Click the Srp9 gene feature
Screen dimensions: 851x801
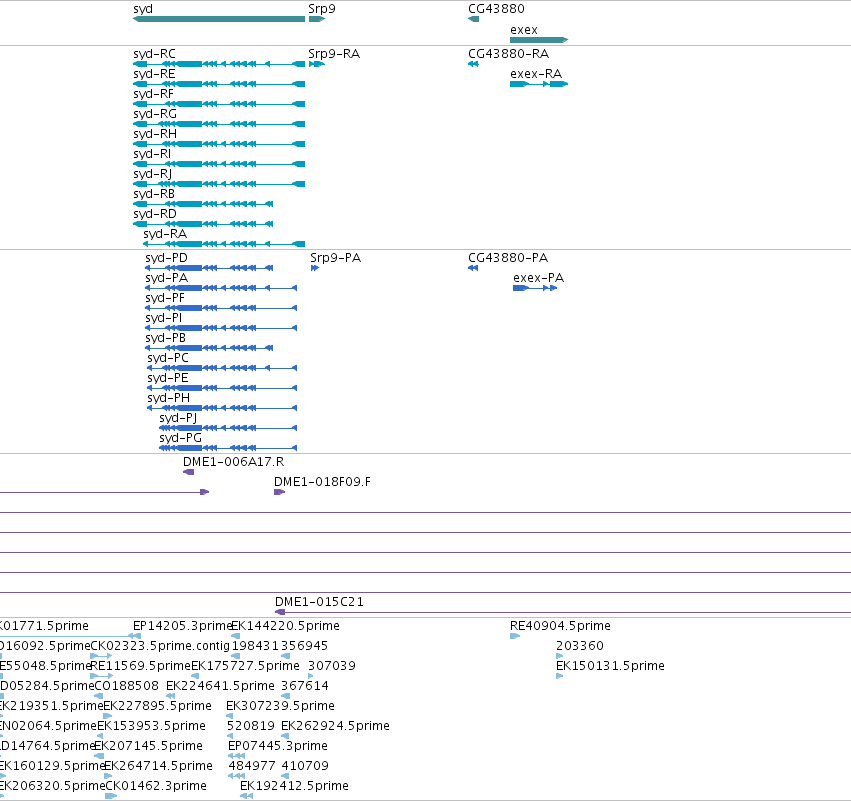point(316,19)
